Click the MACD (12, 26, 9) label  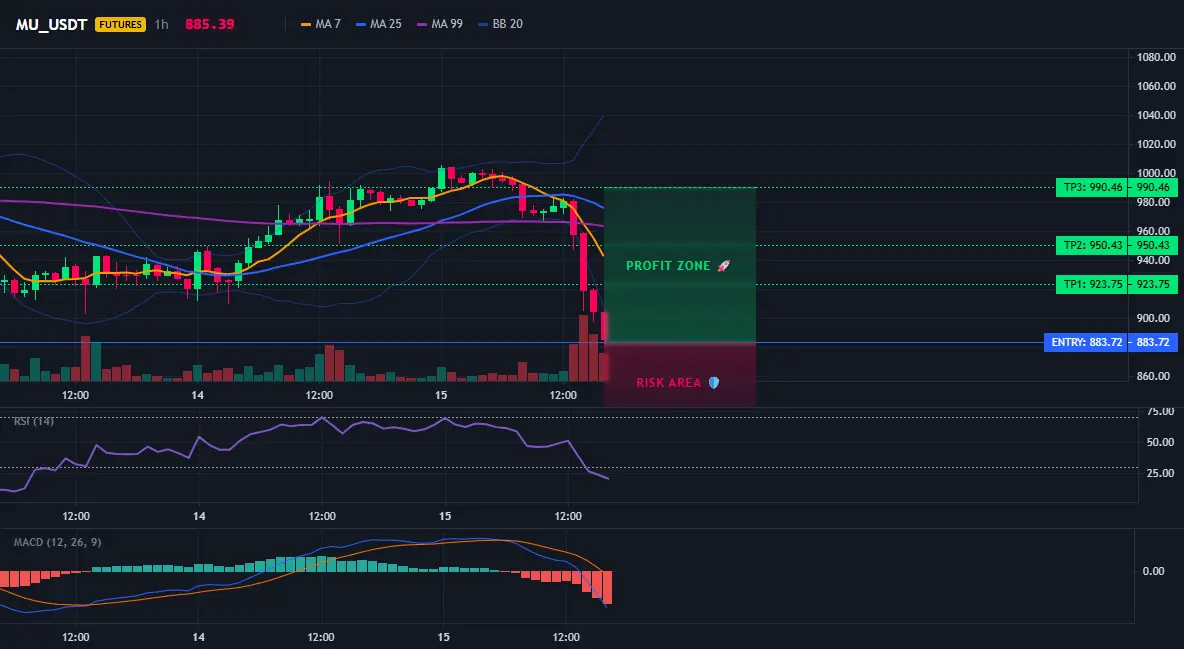pyautogui.click(x=57, y=542)
